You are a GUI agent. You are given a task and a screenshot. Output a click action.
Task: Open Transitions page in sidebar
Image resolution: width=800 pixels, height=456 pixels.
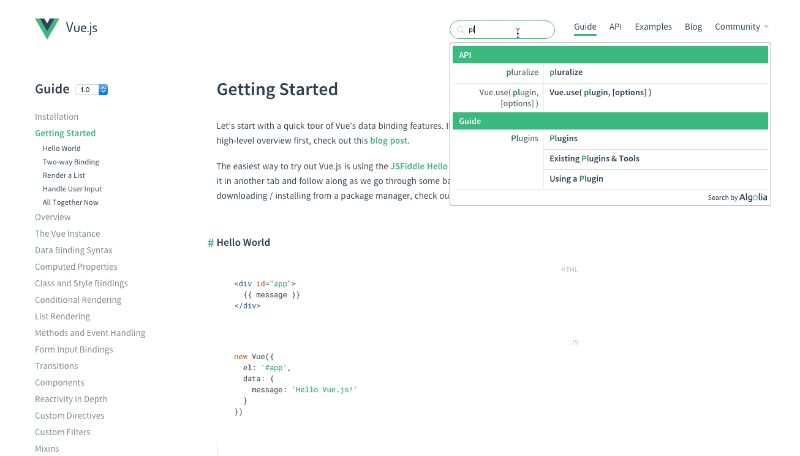56,366
